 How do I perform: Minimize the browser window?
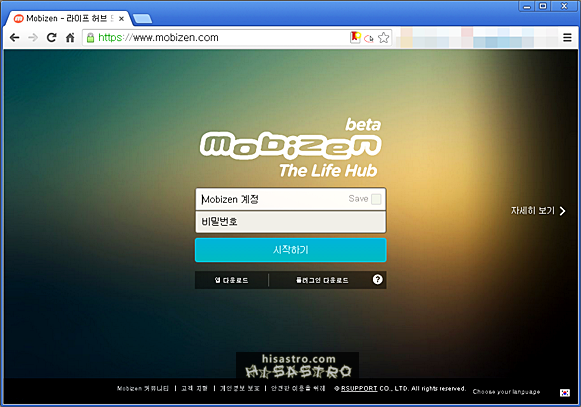(x=527, y=6)
